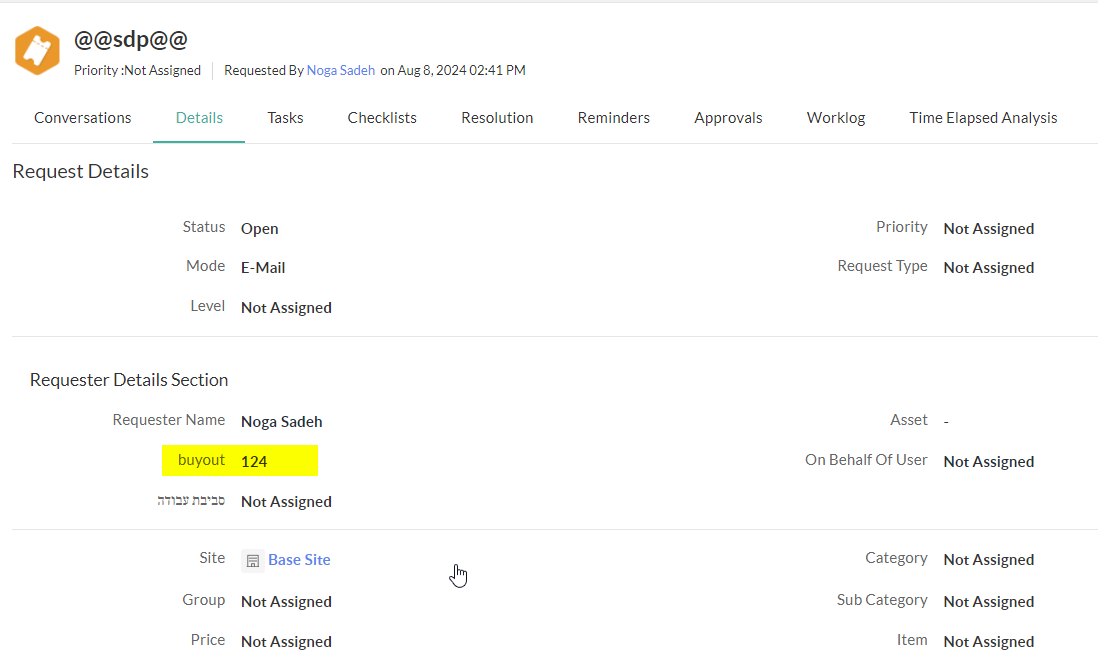
Task: Switch to the Tasks tab
Action: (x=285, y=118)
